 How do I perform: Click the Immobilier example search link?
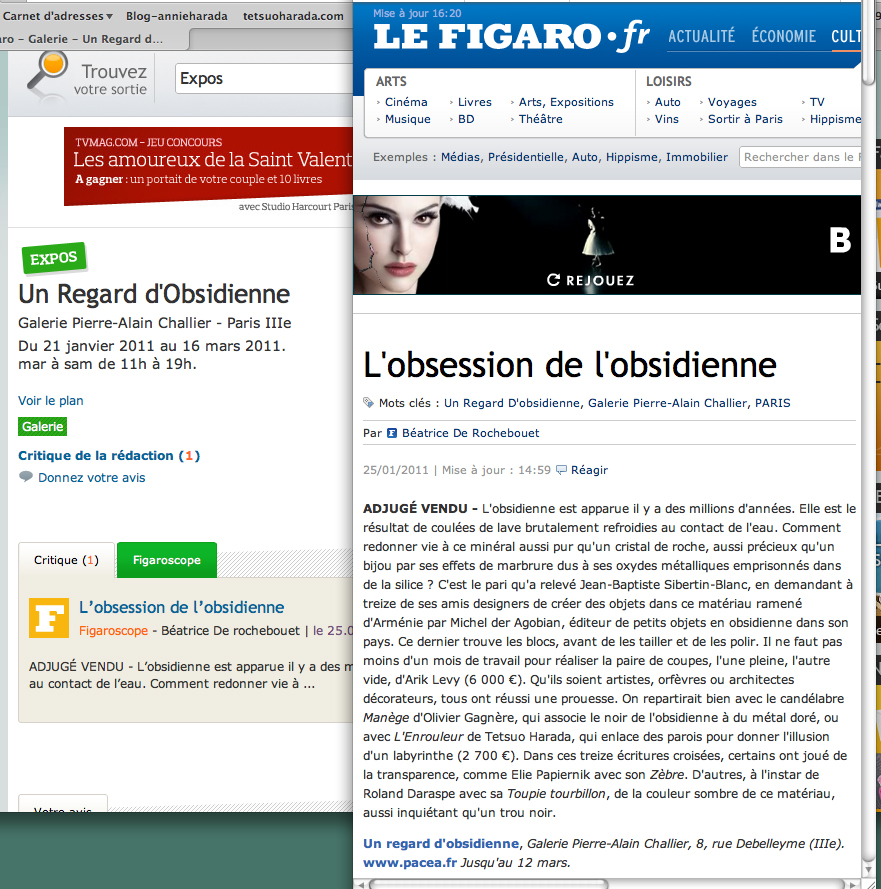697,157
